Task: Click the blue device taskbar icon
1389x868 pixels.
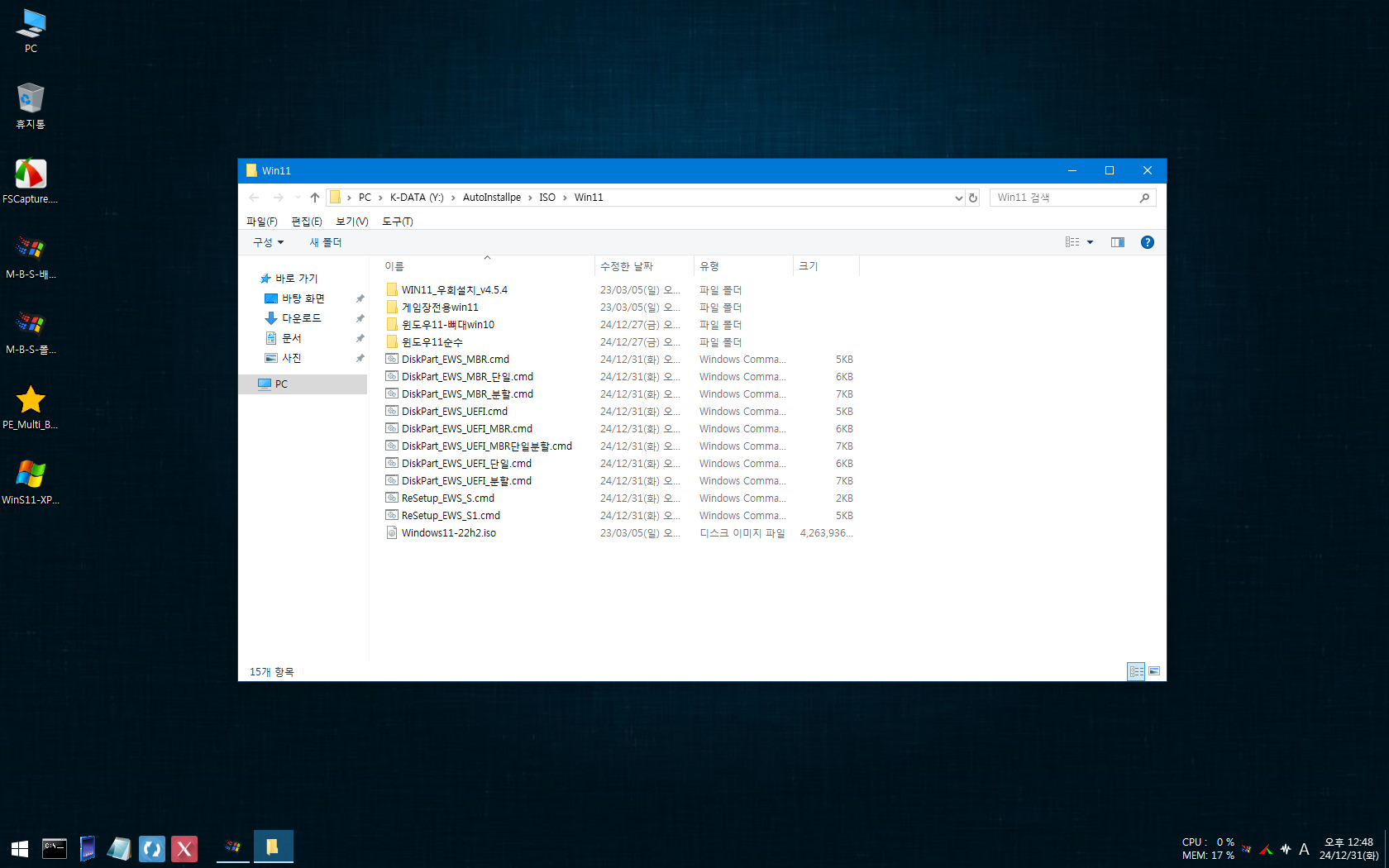Action: tap(87, 849)
